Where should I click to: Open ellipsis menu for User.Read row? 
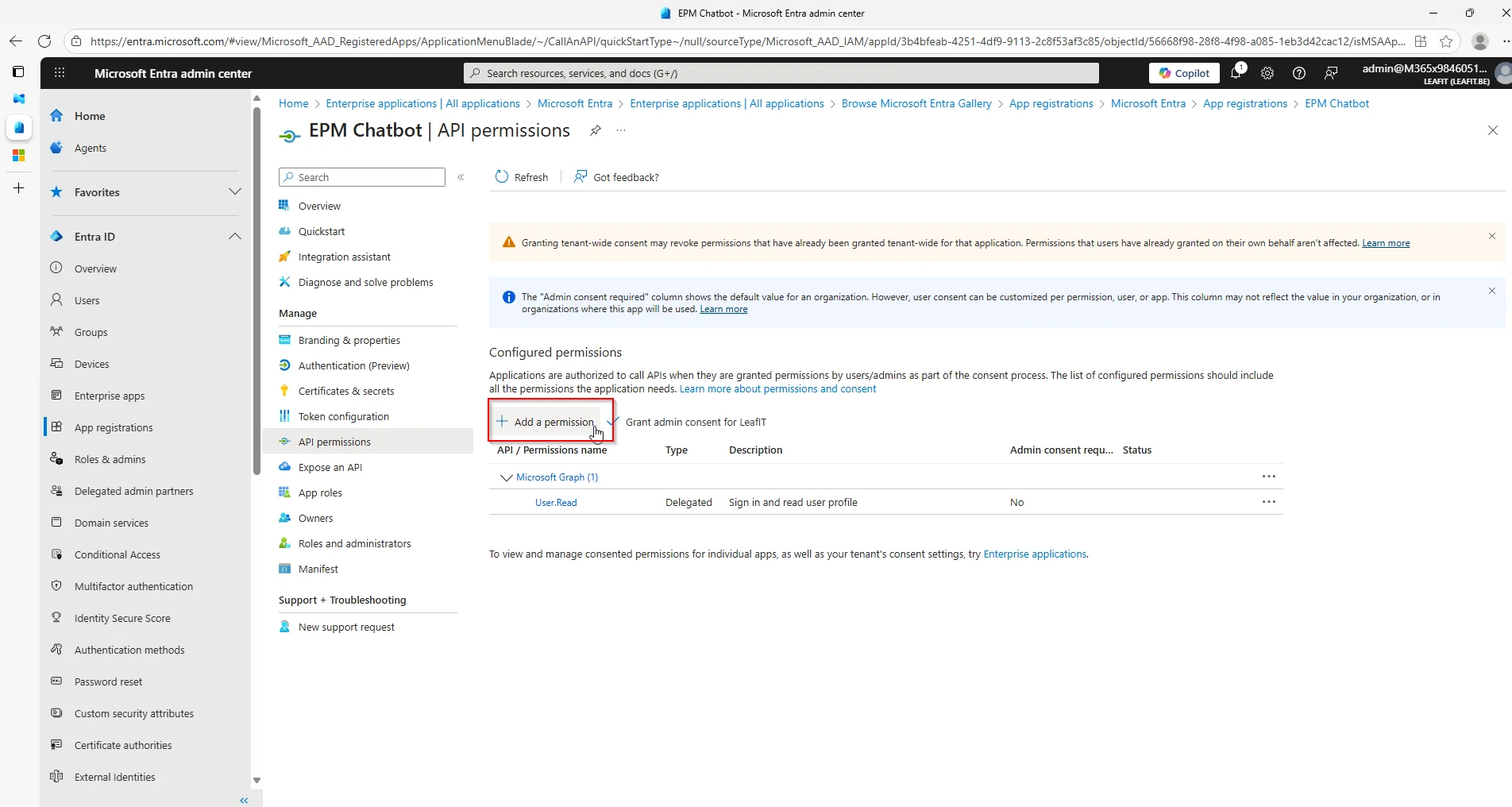point(1268,502)
